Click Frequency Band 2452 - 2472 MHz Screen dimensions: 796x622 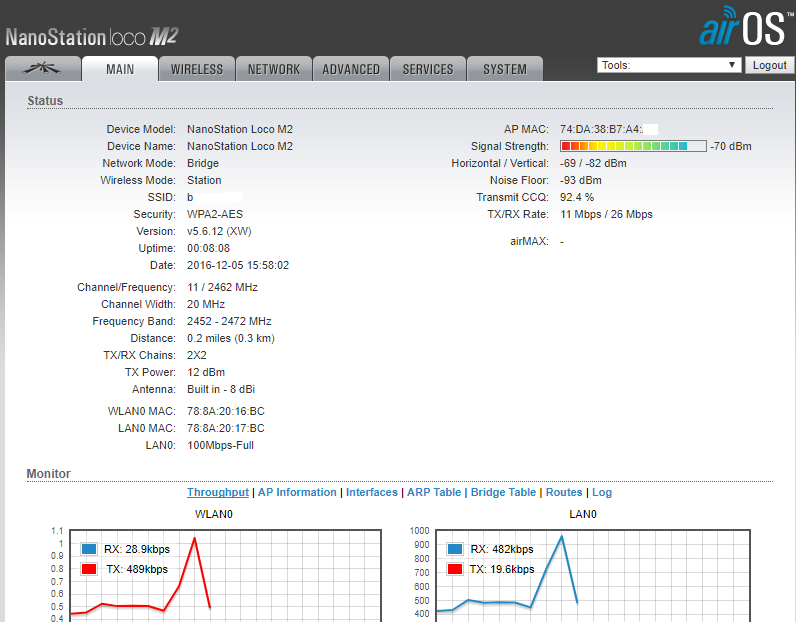(229, 321)
